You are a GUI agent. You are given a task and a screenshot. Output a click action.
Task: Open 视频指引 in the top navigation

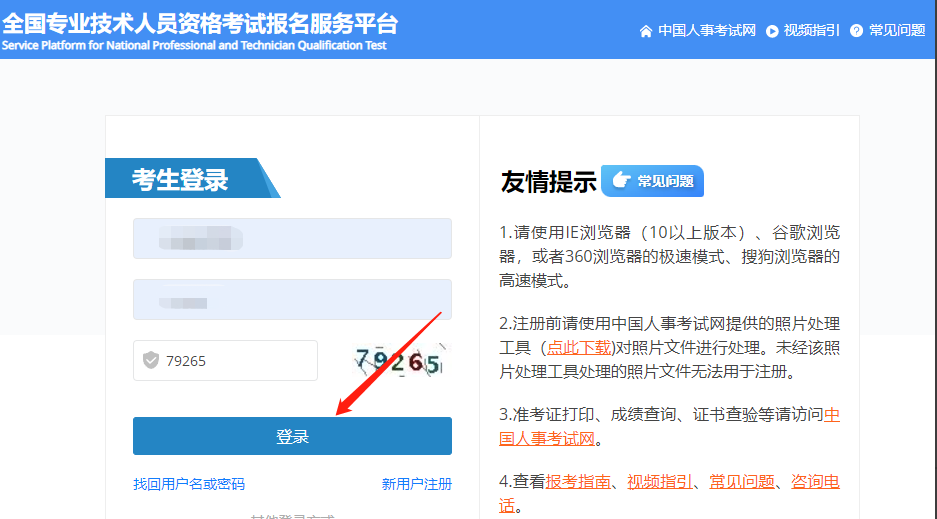[x=811, y=31]
